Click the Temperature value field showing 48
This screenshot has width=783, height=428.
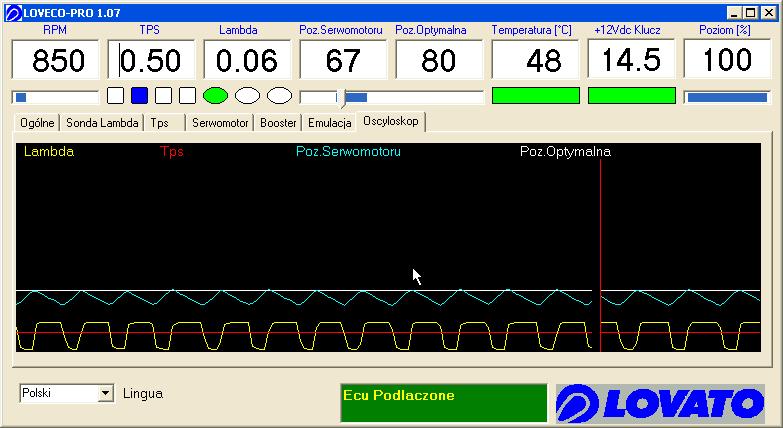pos(535,60)
